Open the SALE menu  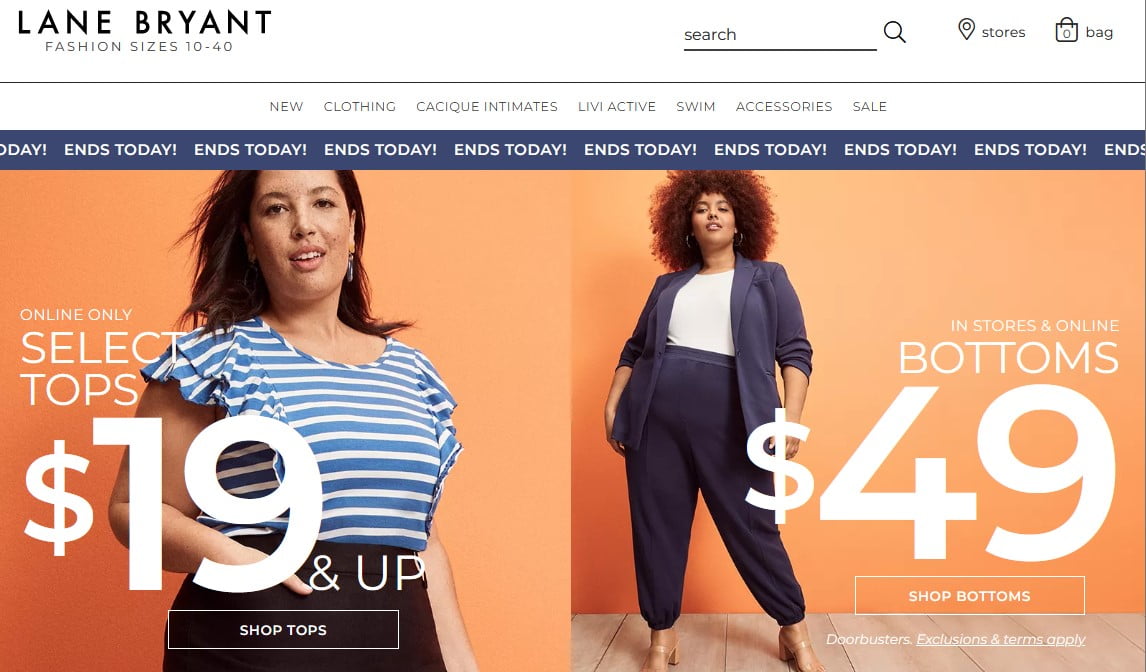pos(870,107)
